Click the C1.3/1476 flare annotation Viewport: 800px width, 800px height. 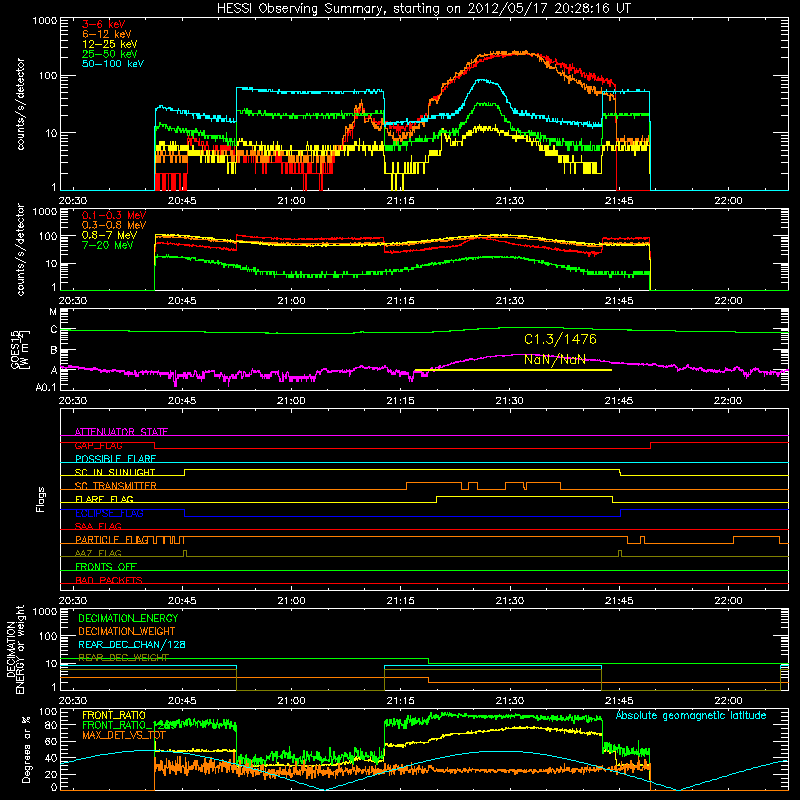pos(560,339)
